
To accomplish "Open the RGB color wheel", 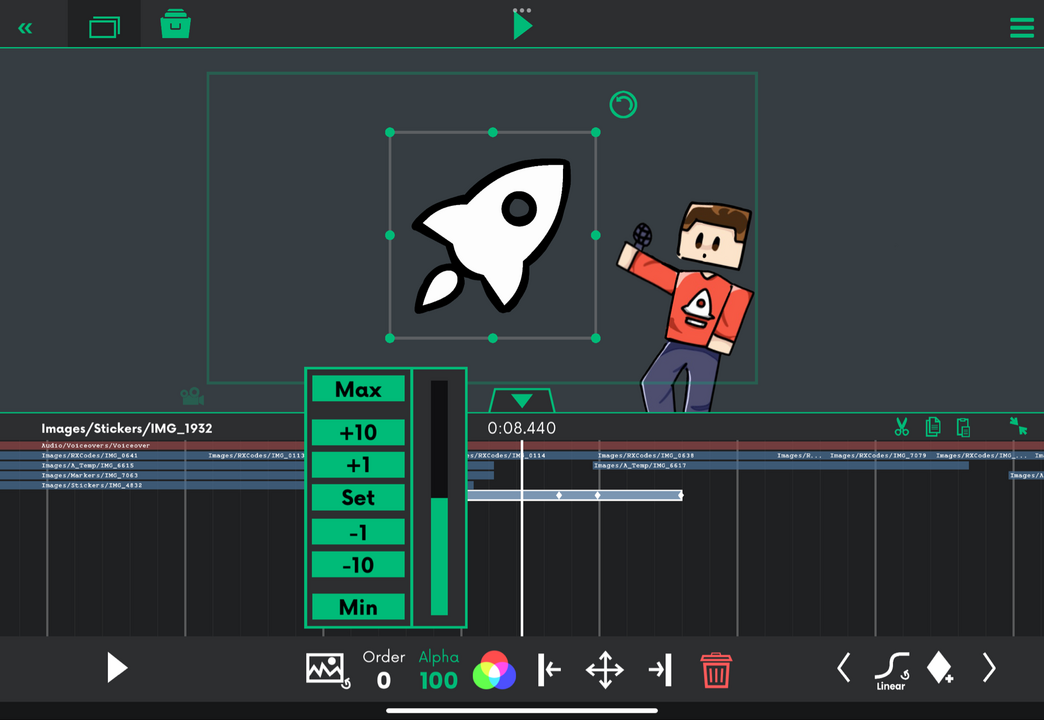I will tap(494, 670).
